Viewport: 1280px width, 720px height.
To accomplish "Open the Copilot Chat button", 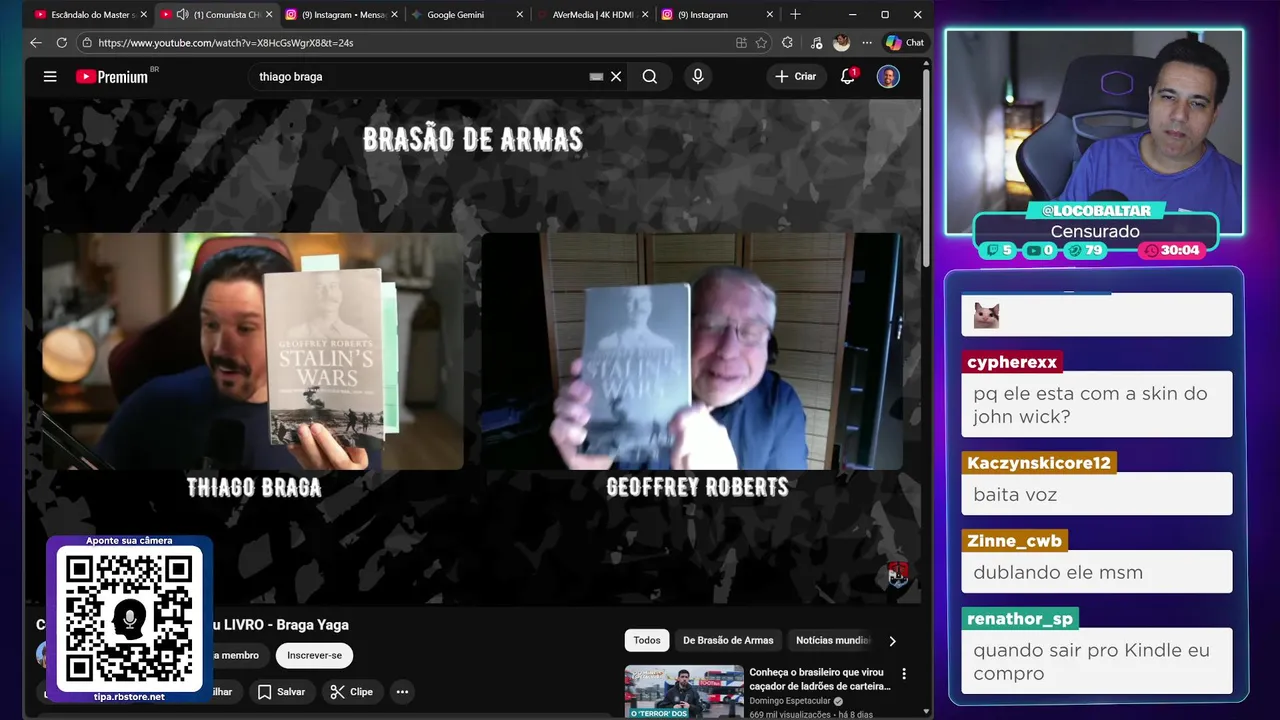I will click(x=904, y=43).
